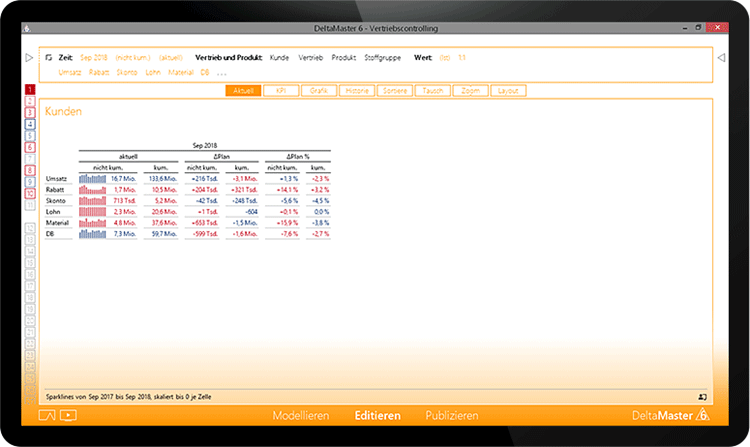Select the Skonto measure in filter bar
Viewport: 750px width, 447px height.
coord(127,72)
